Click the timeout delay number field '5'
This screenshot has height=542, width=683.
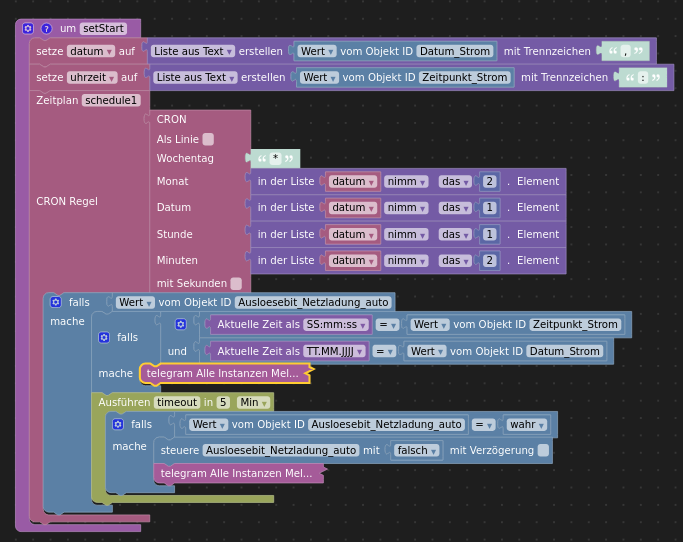pyautogui.click(x=223, y=402)
